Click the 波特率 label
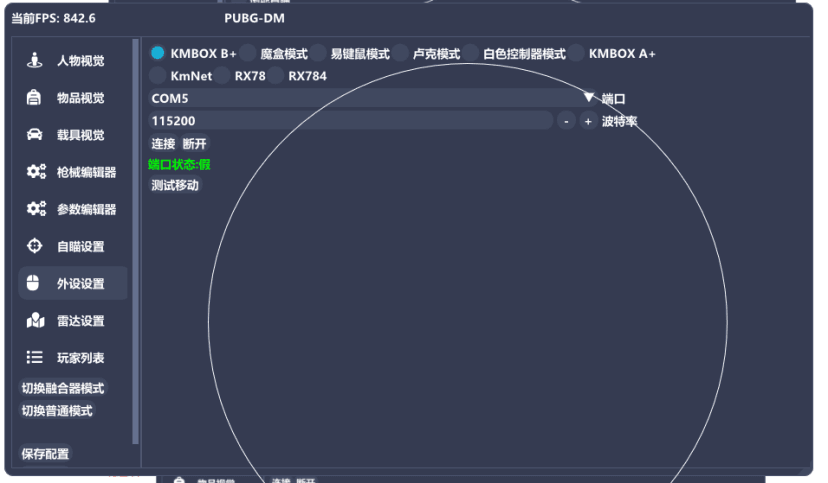 click(619, 121)
